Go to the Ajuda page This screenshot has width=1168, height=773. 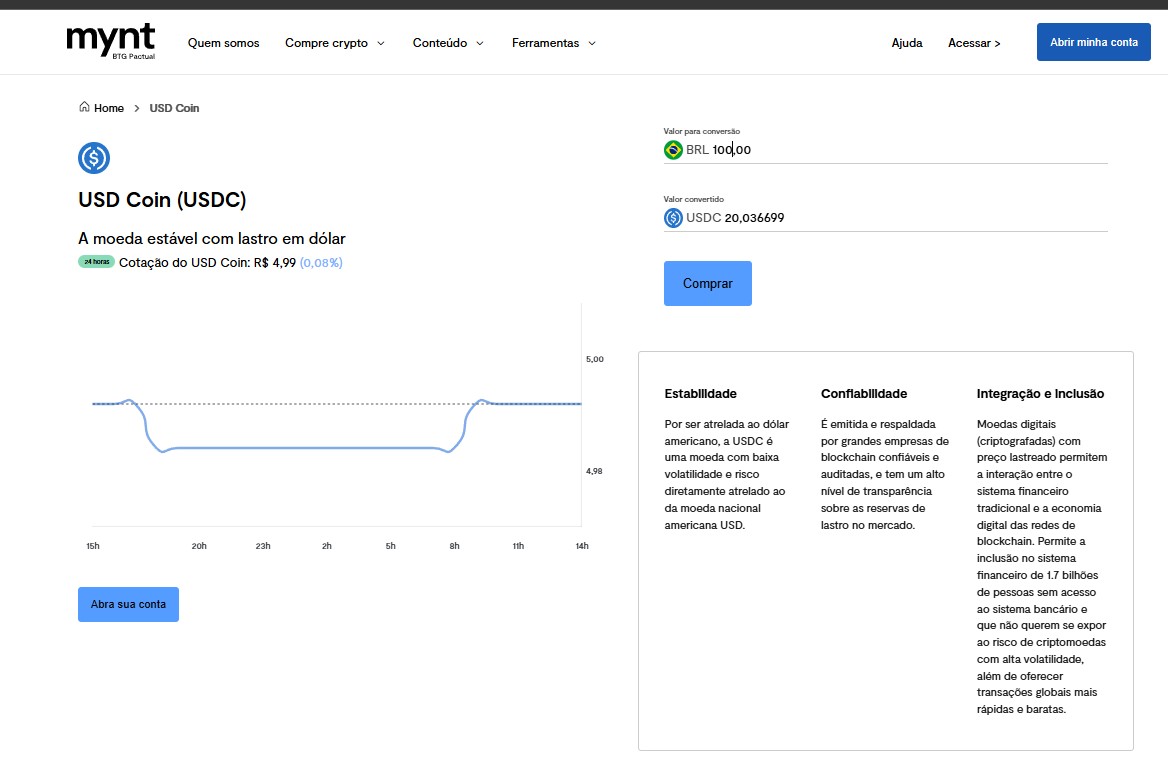(906, 43)
